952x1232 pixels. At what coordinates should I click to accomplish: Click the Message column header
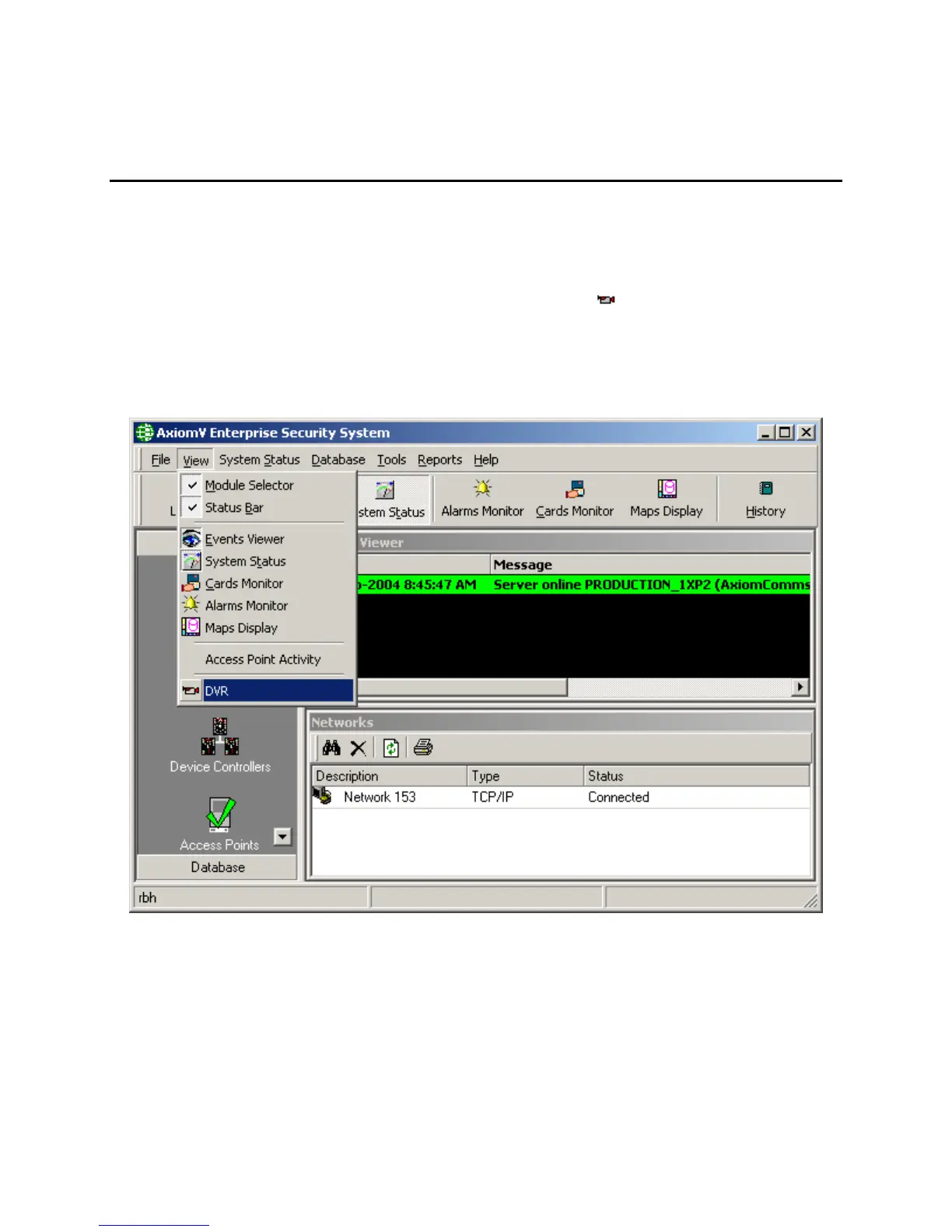coord(651,565)
